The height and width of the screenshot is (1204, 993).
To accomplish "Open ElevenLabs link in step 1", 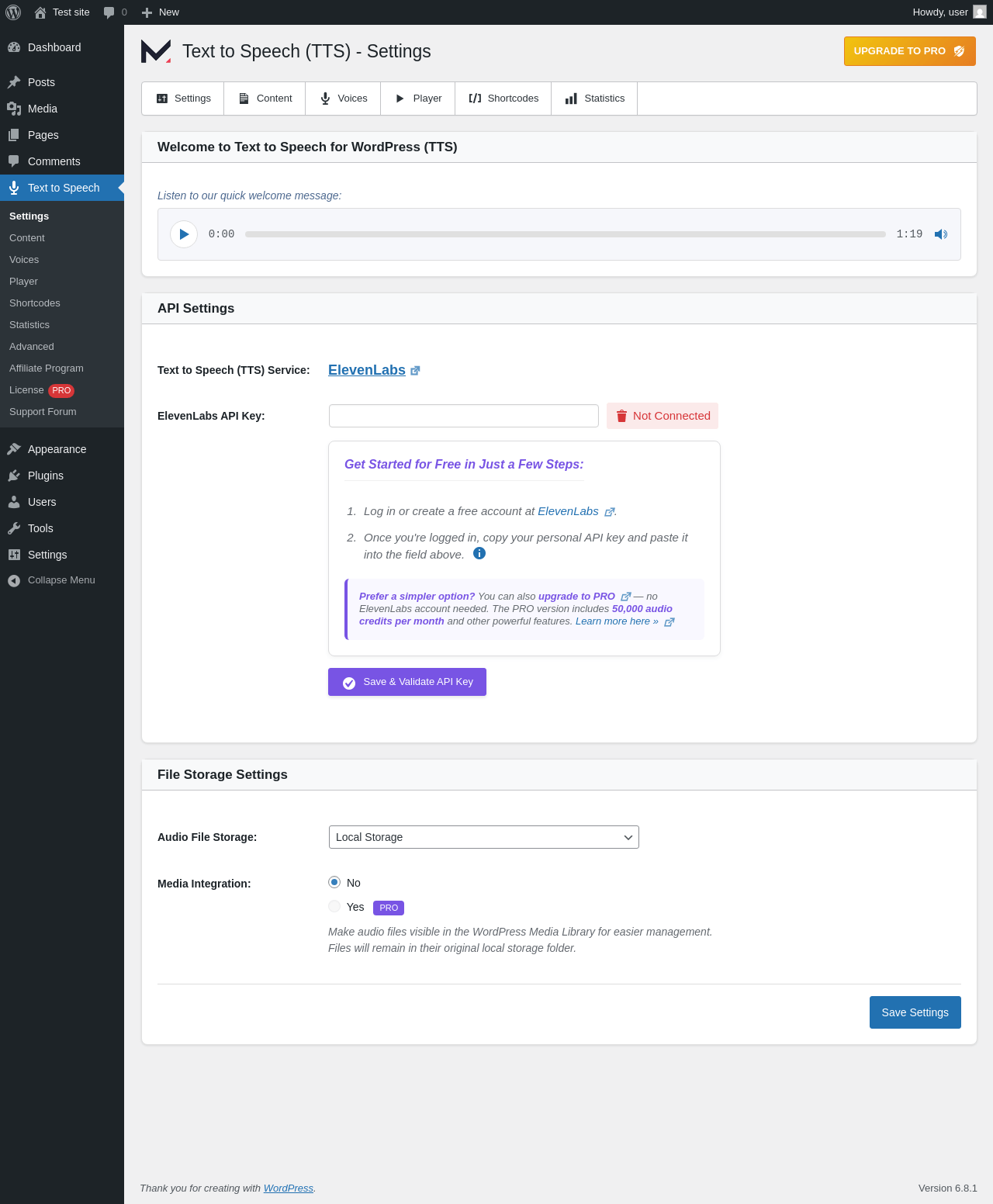I will (x=568, y=511).
